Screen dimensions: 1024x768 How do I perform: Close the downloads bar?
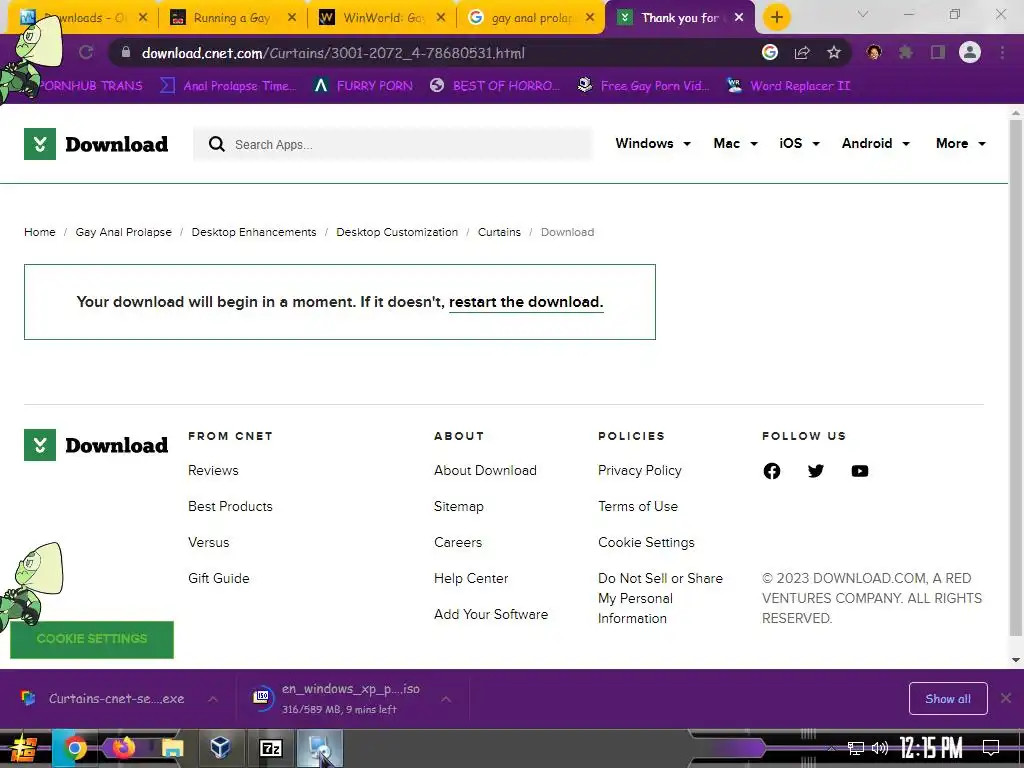[1006, 699]
